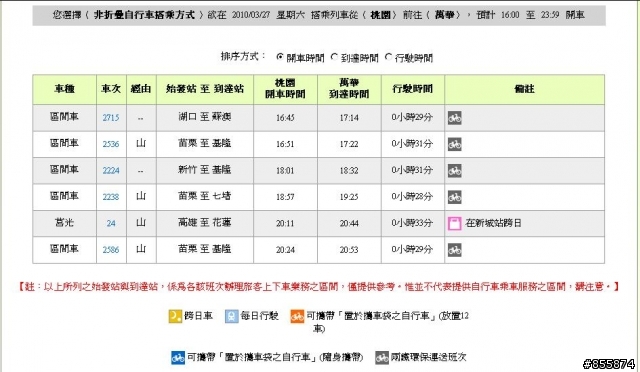Click gray 兩鐵環保運送班次 legend icon

pyautogui.click(x=382, y=358)
